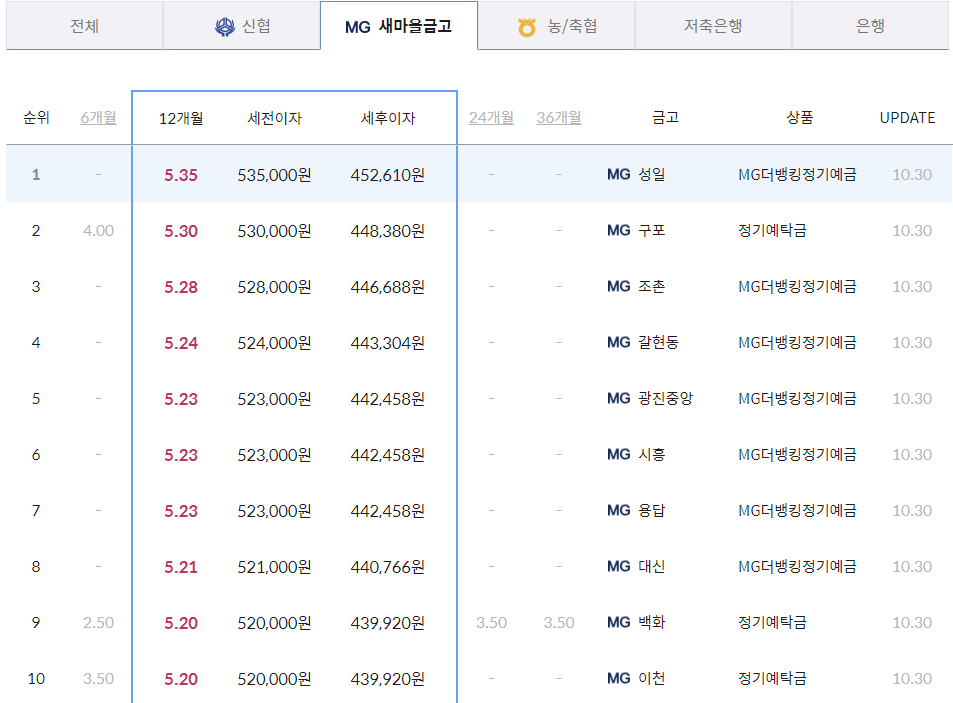The image size is (953, 703).
Task: Click the UPDATE column header
Action: coord(907,117)
